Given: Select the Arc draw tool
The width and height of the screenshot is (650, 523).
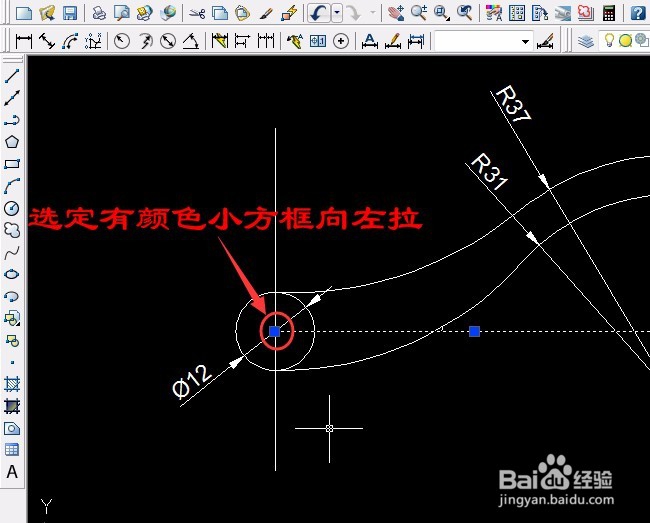Looking at the screenshot, I should 12,186.
